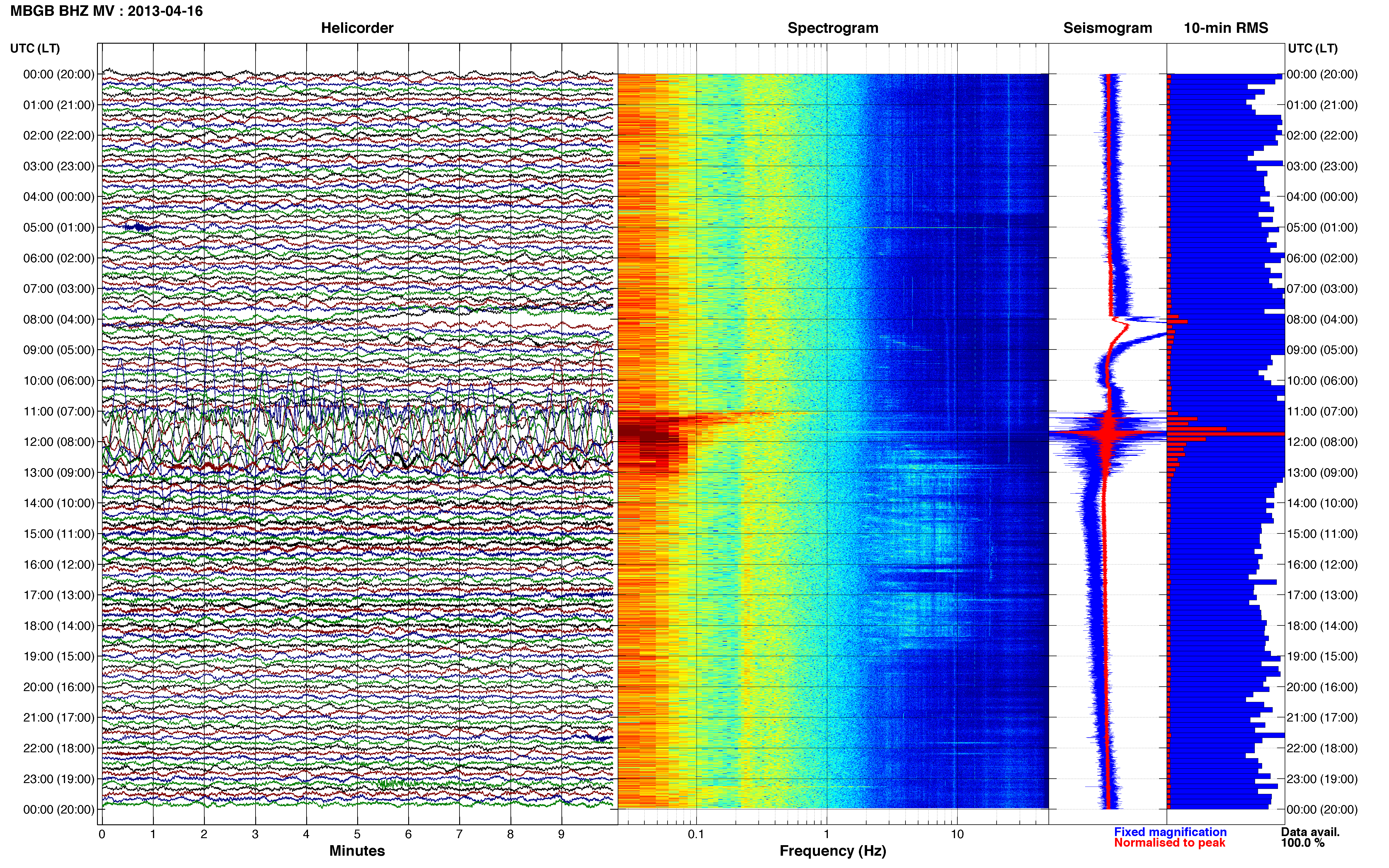Select the Spectrogram panel heading
This screenshot has width=1389, height=868.
coord(833,28)
